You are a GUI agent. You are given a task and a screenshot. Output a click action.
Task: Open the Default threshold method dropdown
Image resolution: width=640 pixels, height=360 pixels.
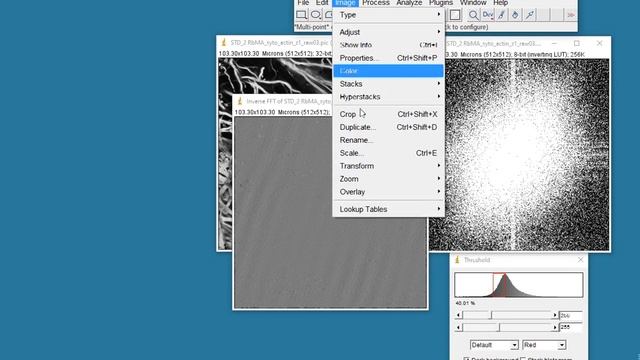click(x=494, y=345)
